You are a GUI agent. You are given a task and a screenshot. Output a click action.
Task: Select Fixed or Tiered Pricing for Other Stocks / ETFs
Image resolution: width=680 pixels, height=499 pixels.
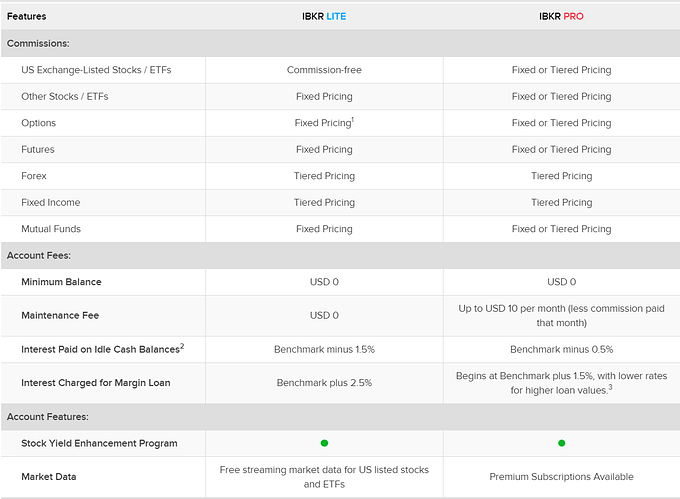tap(561, 96)
